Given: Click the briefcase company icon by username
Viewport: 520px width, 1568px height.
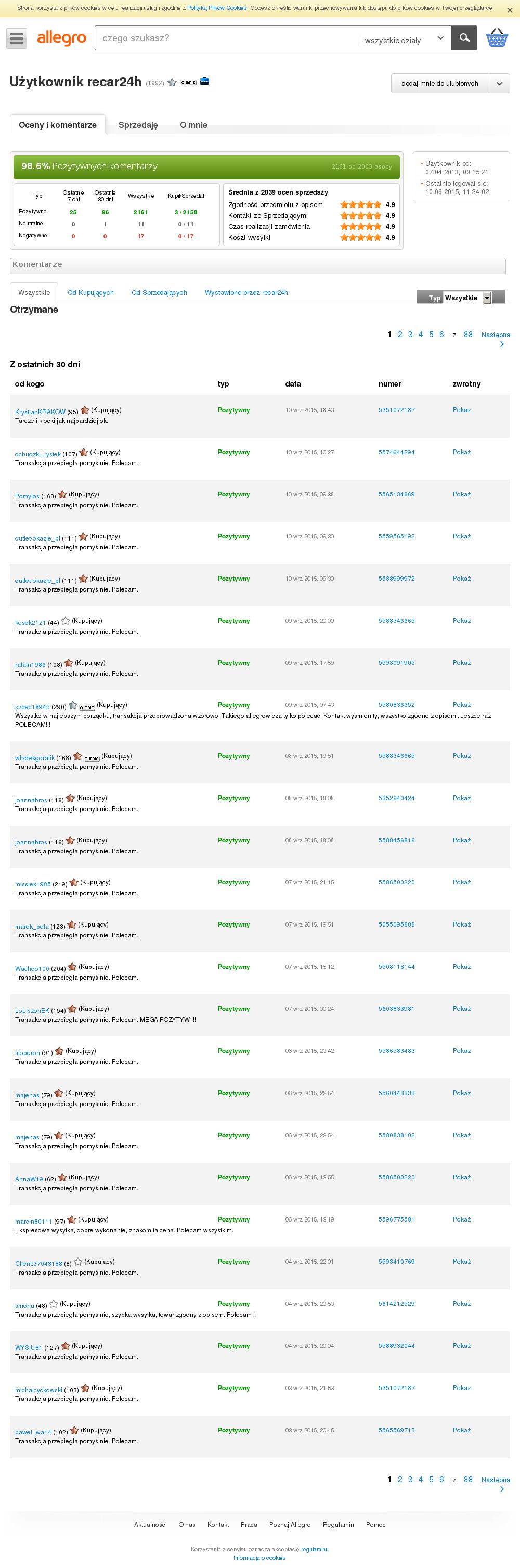Looking at the screenshot, I should [x=204, y=81].
